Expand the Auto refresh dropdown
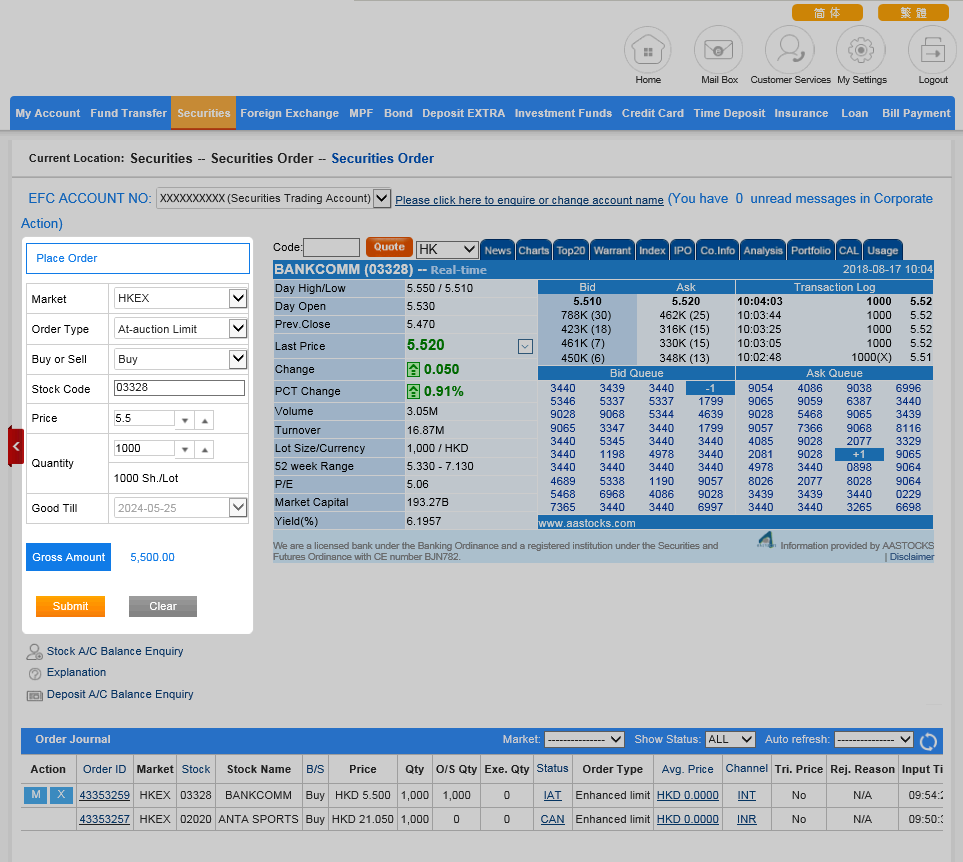 [x=873, y=740]
